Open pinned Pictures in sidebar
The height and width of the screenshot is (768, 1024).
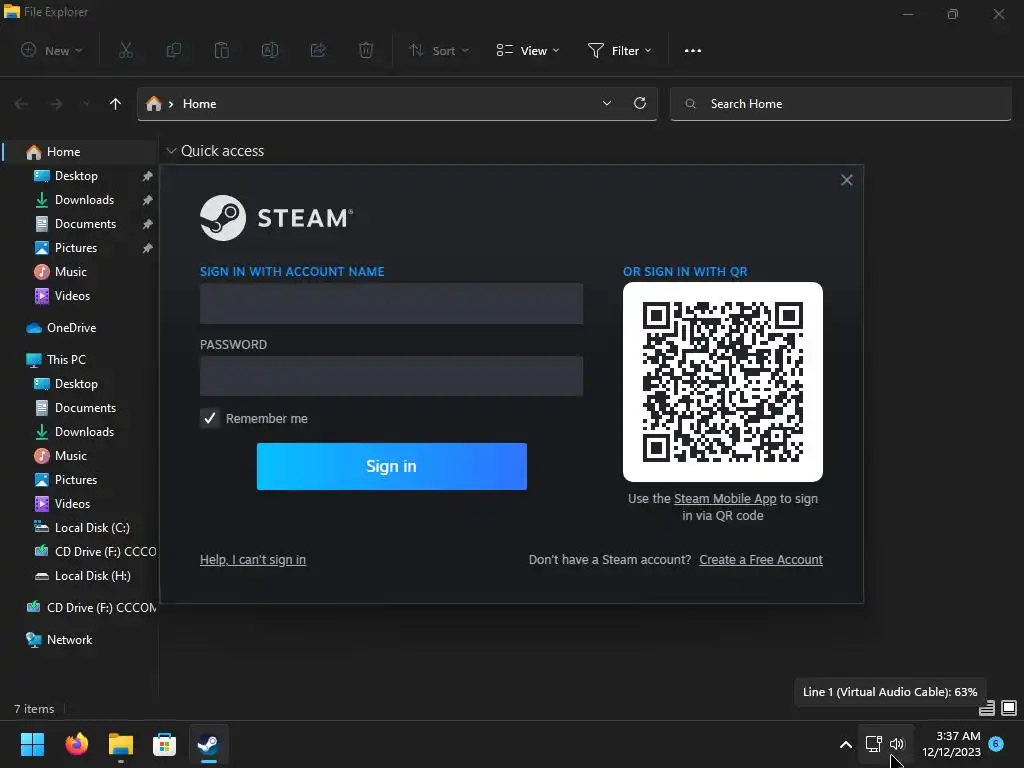pos(76,248)
